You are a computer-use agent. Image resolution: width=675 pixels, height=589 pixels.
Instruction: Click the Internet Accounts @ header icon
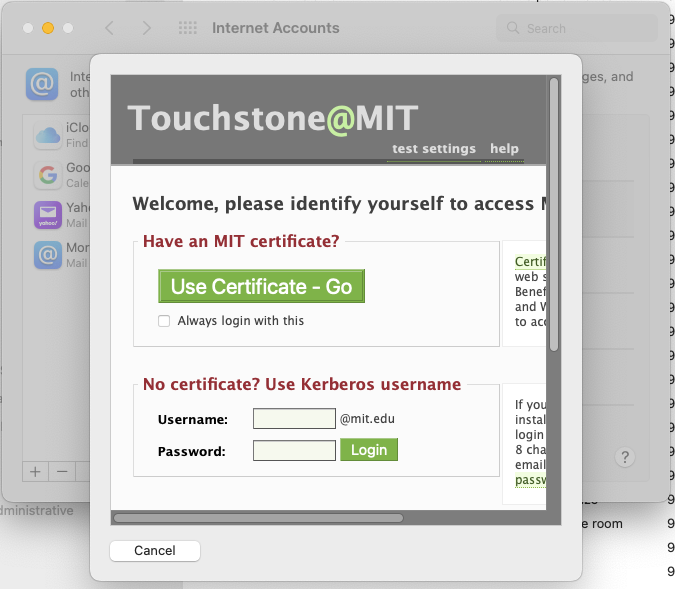(42, 84)
